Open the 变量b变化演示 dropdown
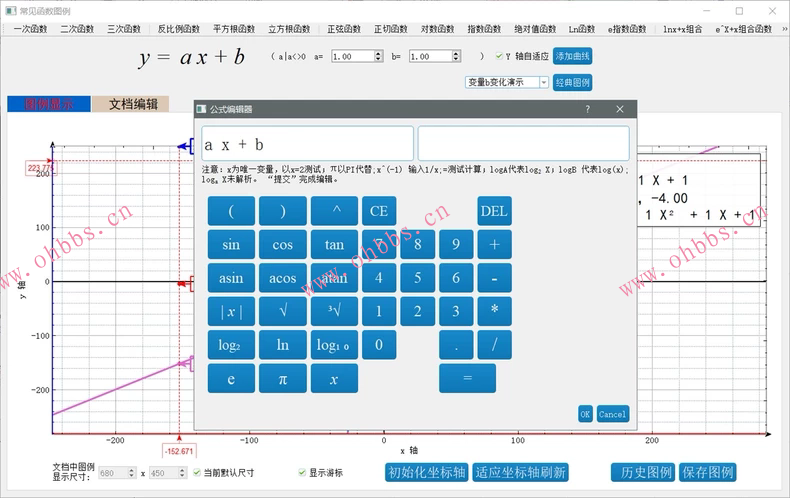Image resolution: width=790 pixels, height=498 pixels. pos(507,82)
